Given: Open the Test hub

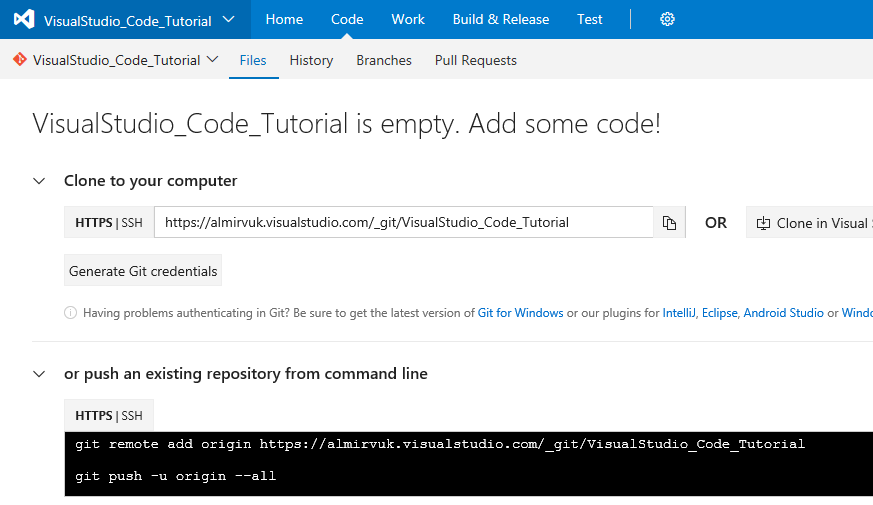Looking at the screenshot, I should pos(589,19).
